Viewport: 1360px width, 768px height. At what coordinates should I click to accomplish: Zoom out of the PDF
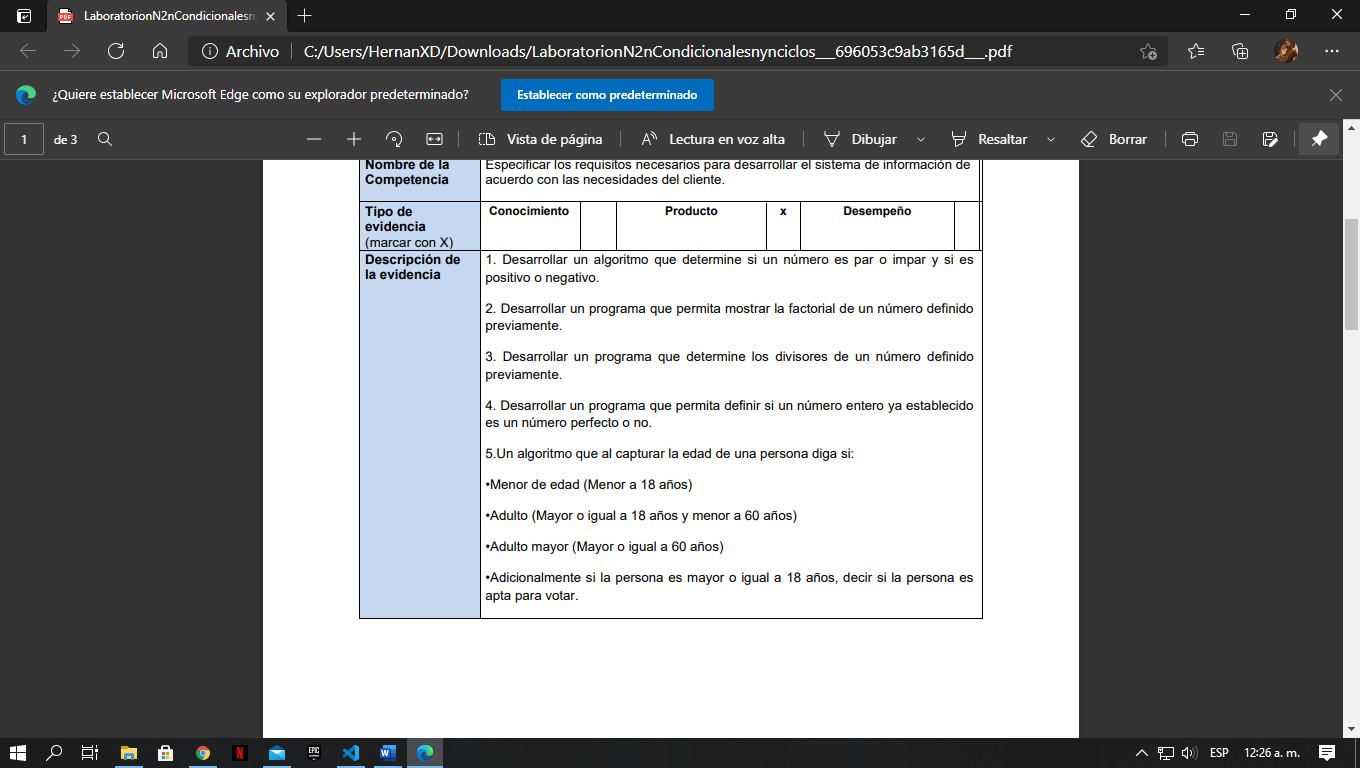point(314,139)
